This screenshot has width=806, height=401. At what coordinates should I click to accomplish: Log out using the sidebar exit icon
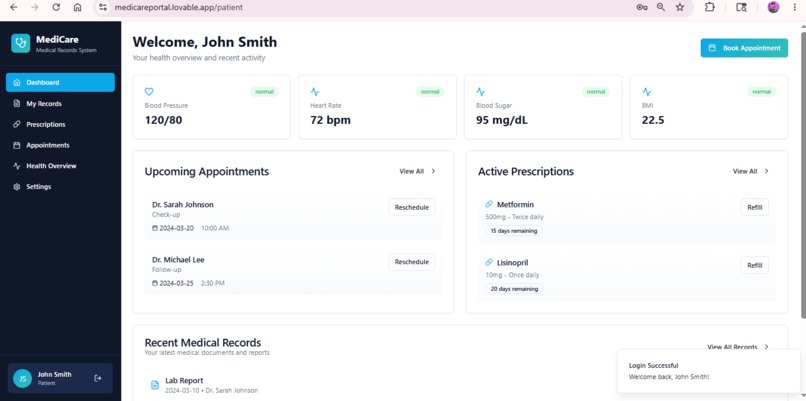pos(98,378)
